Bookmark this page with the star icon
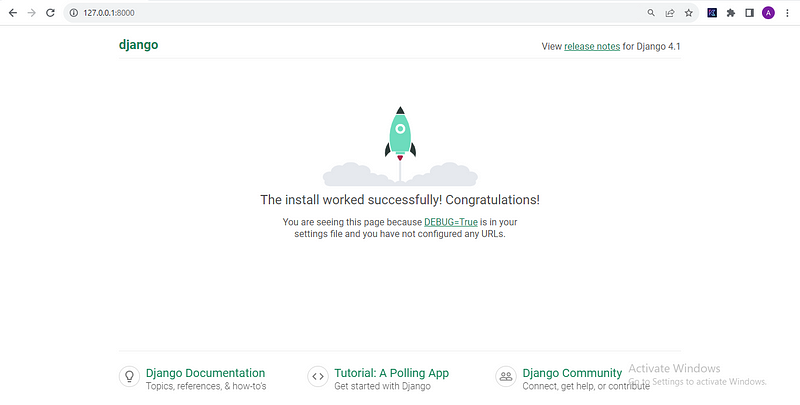 click(x=689, y=13)
